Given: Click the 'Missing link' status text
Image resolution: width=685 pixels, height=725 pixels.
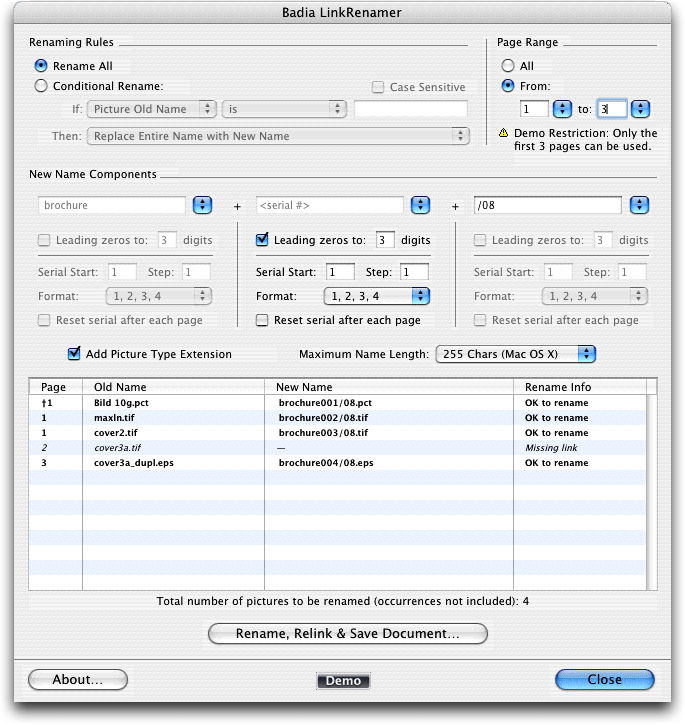Looking at the screenshot, I should 551,448.
